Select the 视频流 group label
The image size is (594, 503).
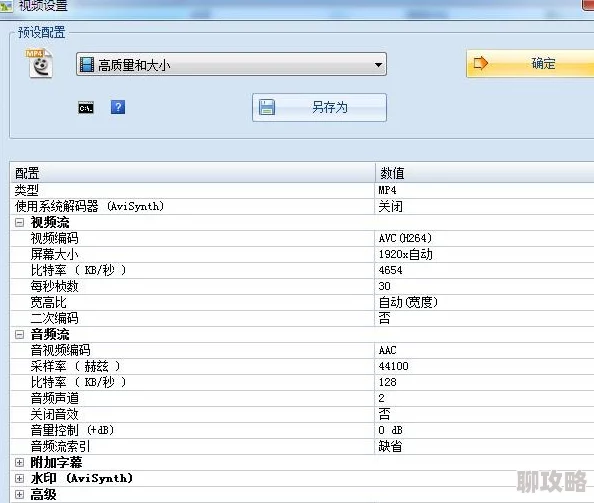pyautogui.click(x=50, y=222)
